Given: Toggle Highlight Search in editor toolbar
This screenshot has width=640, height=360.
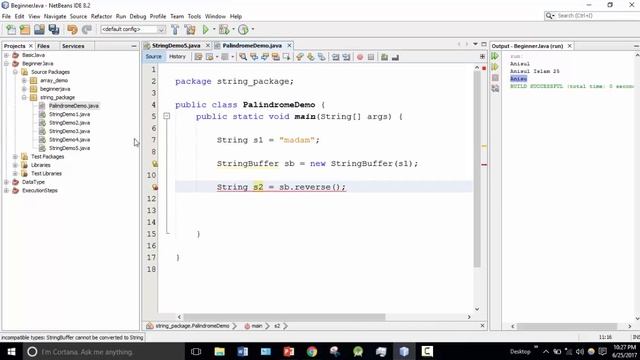Looking at the screenshot, I should click(276, 57).
